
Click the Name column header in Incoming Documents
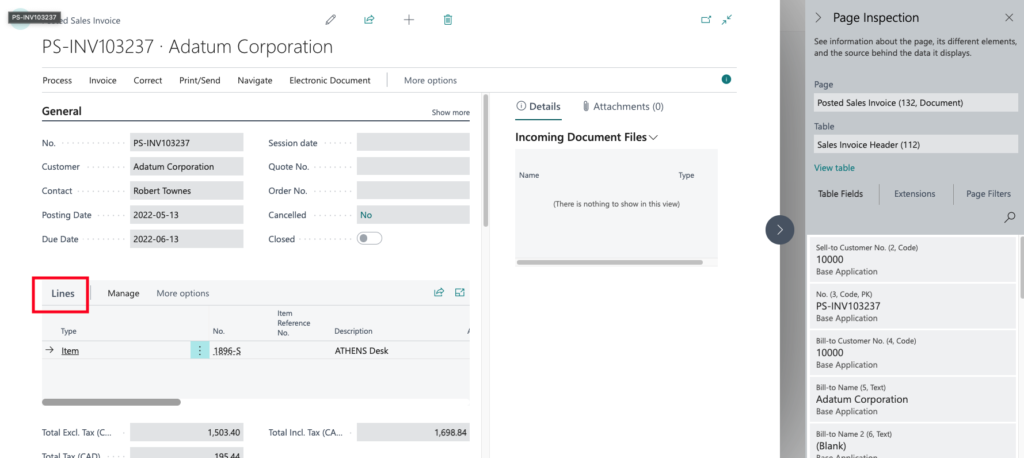click(x=529, y=175)
